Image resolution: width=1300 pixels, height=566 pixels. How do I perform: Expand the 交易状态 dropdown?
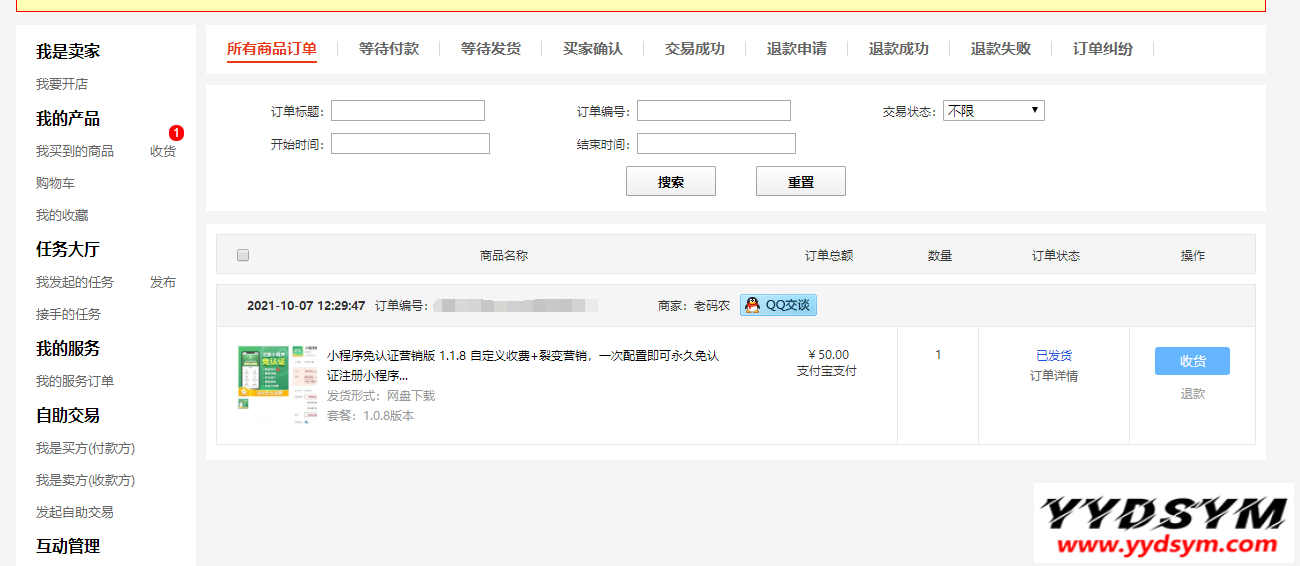993,111
